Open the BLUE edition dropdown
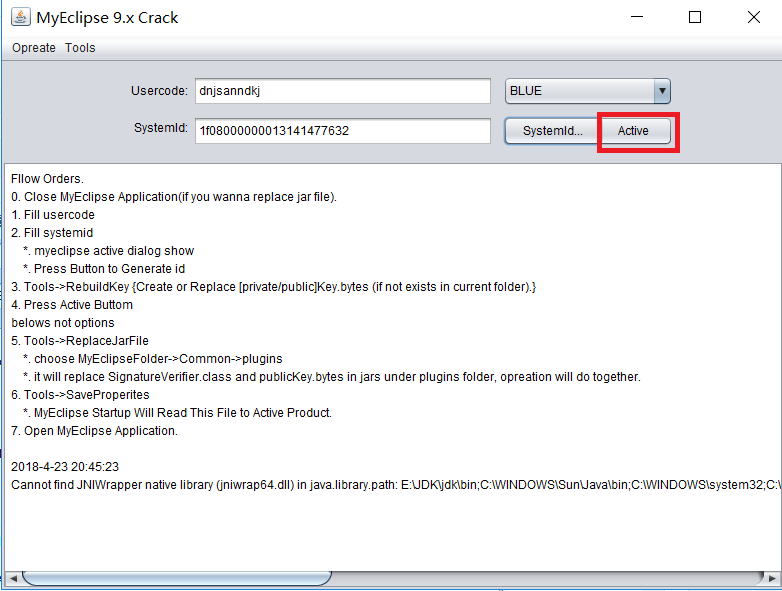The image size is (782, 591). coord(587,91)
